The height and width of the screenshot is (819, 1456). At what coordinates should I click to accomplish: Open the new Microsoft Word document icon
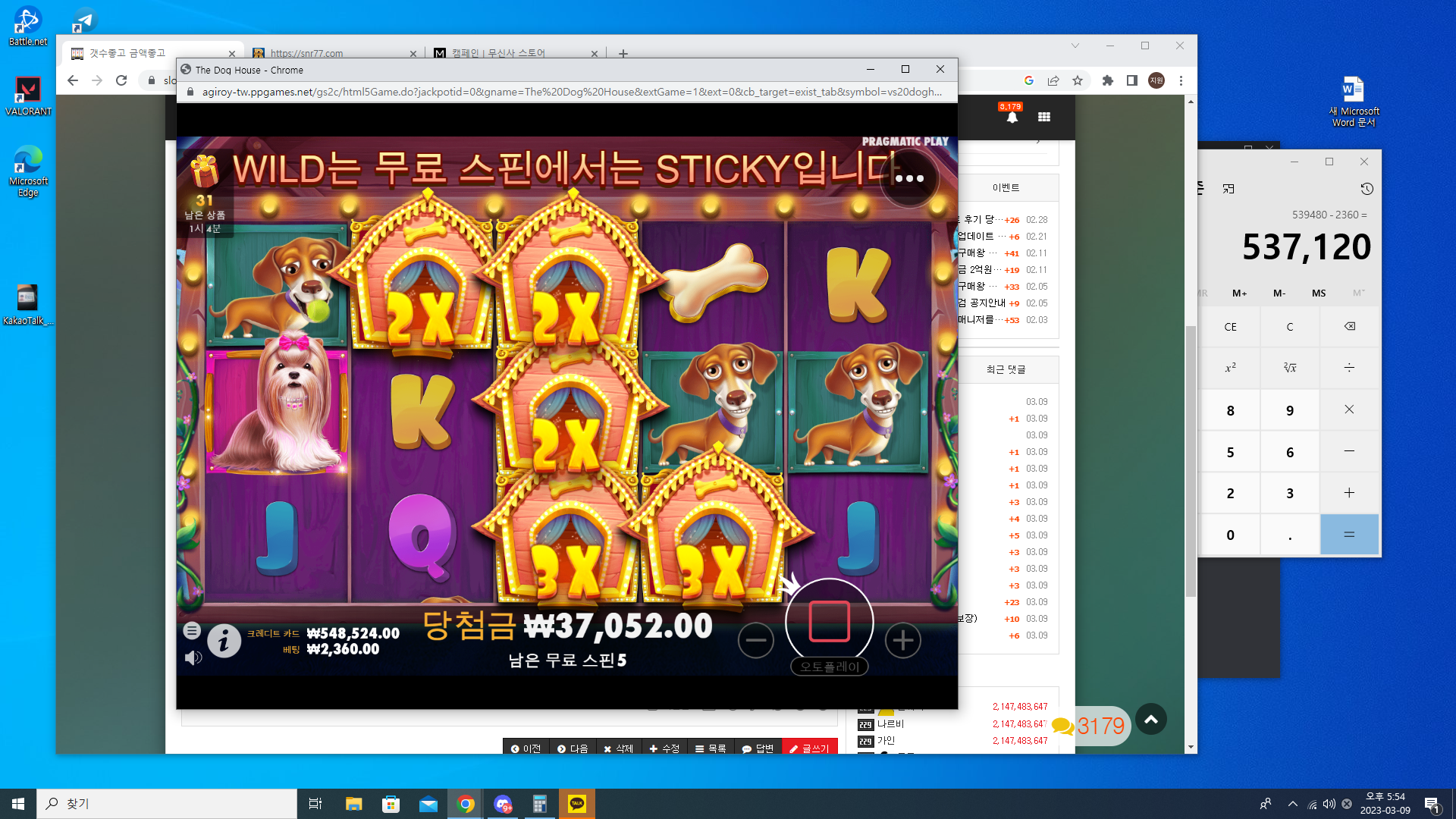[1354, 101]
